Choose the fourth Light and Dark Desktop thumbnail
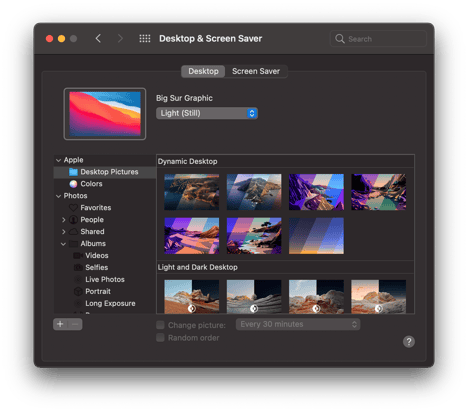This screenshot has width=468, height=412. pos(378,296)
